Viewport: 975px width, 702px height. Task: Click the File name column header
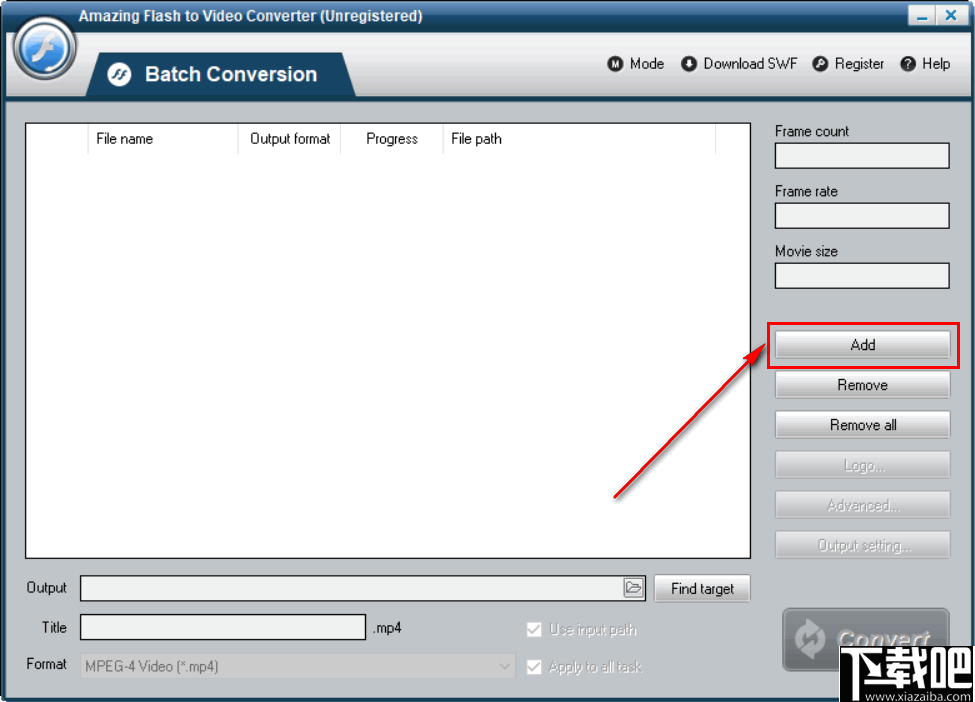[x=124, y=139]
